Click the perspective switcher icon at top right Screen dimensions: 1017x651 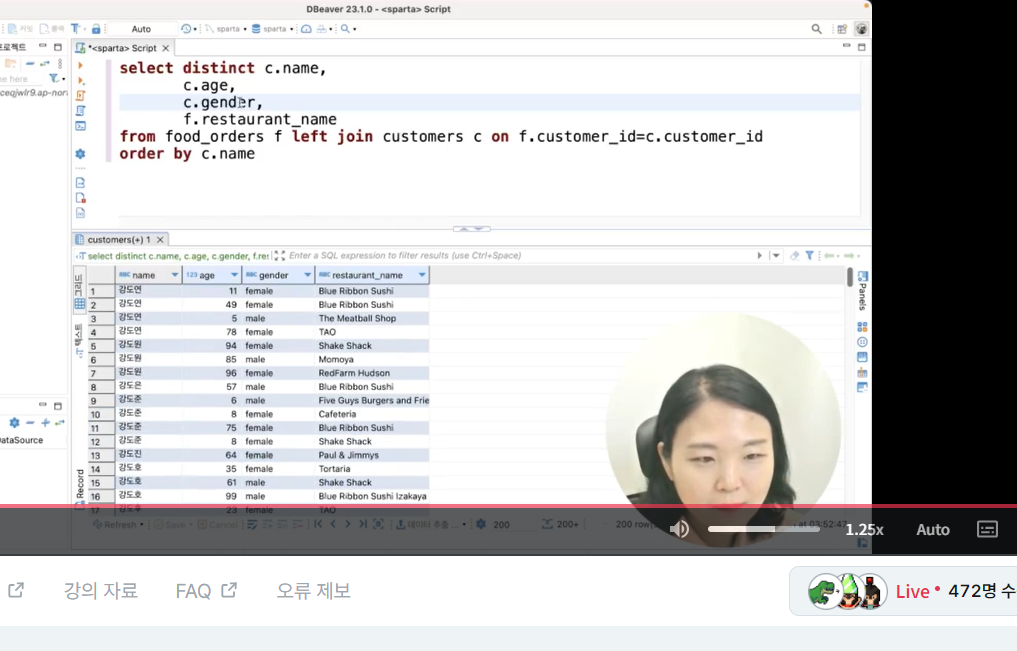point(842,29)
